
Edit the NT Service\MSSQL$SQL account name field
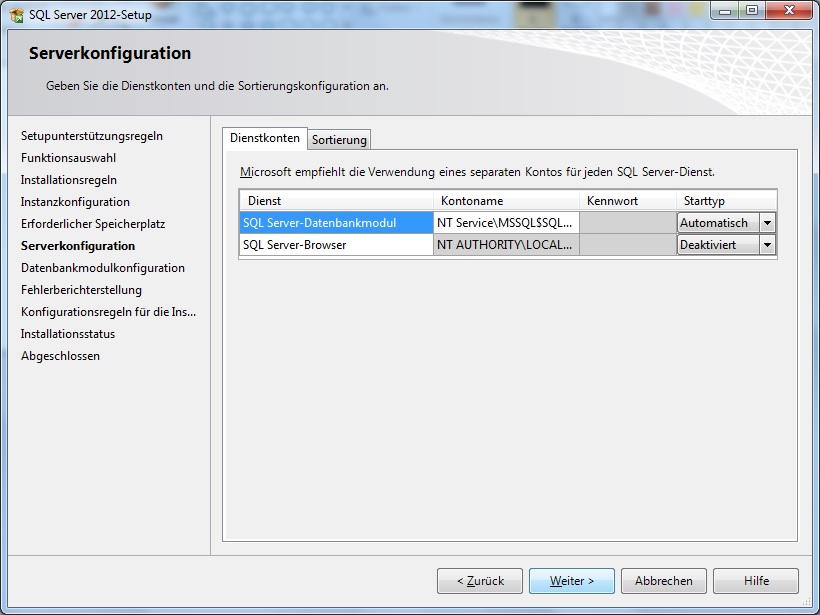(x=506, y=223)
